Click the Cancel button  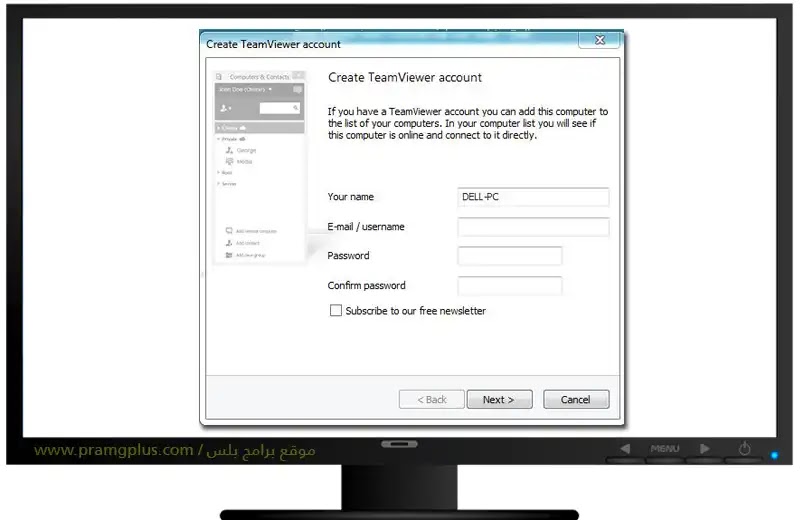tap(576, 400)
